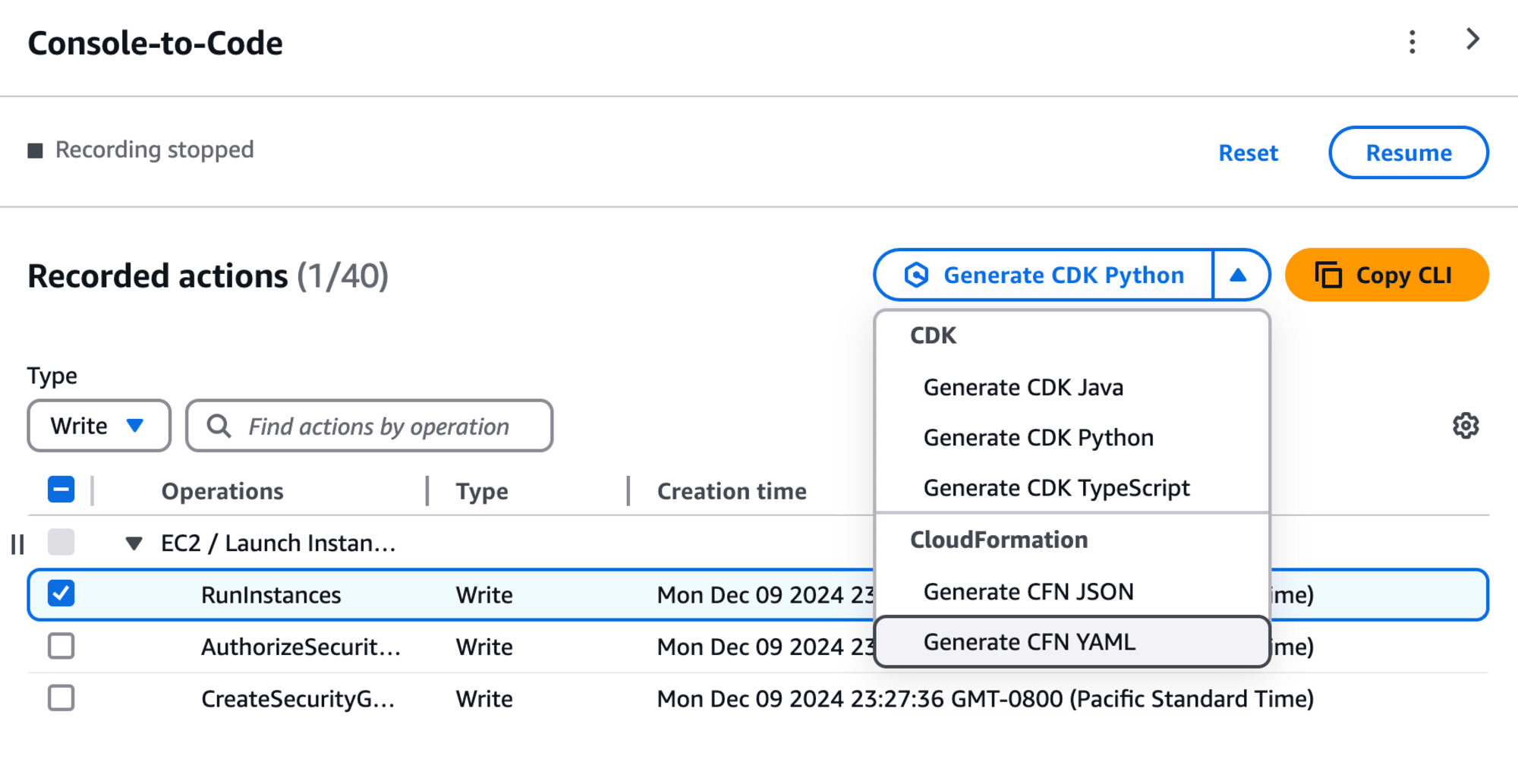Sort by the Creation time column header
Viewport: 1518px width, 784px height.
pyautogui.click(x=731, y=491)
